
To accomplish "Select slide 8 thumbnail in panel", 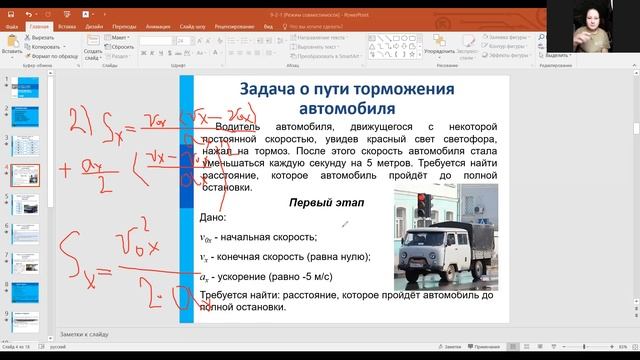I will [25, 293].
